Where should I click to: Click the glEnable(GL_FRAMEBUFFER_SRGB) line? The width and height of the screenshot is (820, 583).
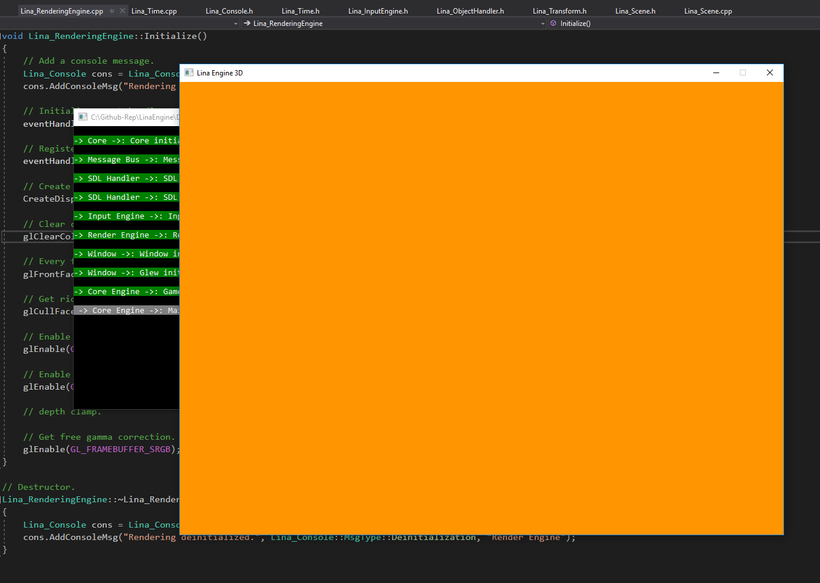click(101, 449)
